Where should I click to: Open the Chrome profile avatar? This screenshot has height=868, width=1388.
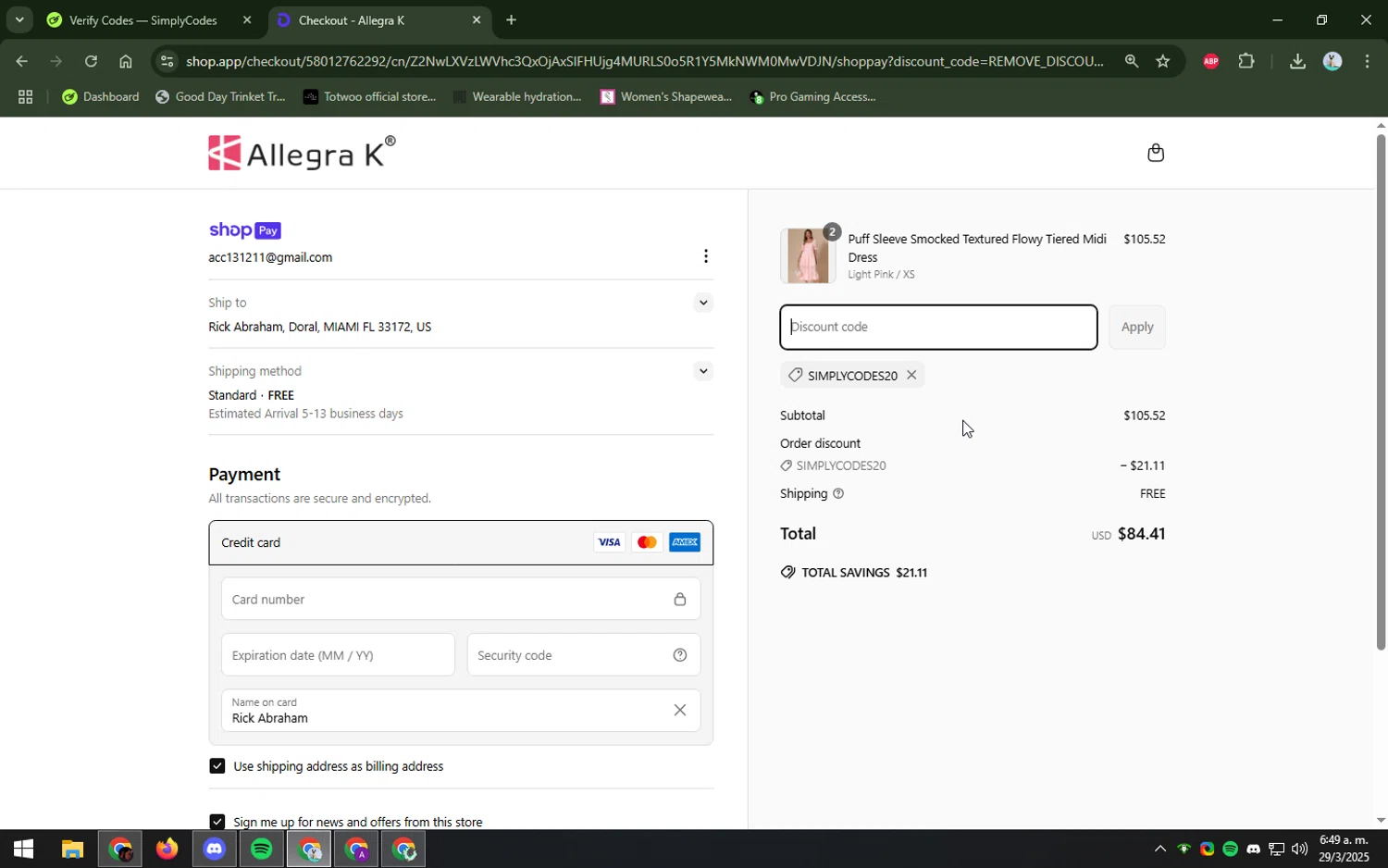pyautogui.click(x=1332, y=62)
